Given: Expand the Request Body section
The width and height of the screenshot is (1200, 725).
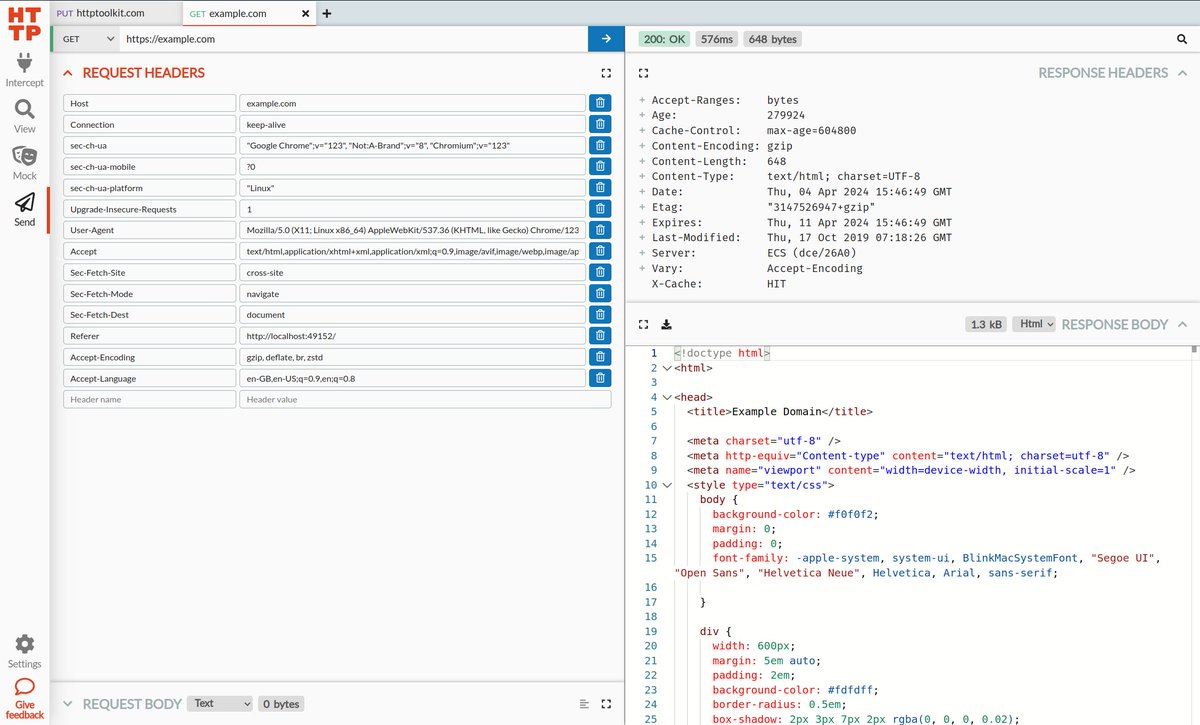Looking at the screenshot, I should (68, 704).
